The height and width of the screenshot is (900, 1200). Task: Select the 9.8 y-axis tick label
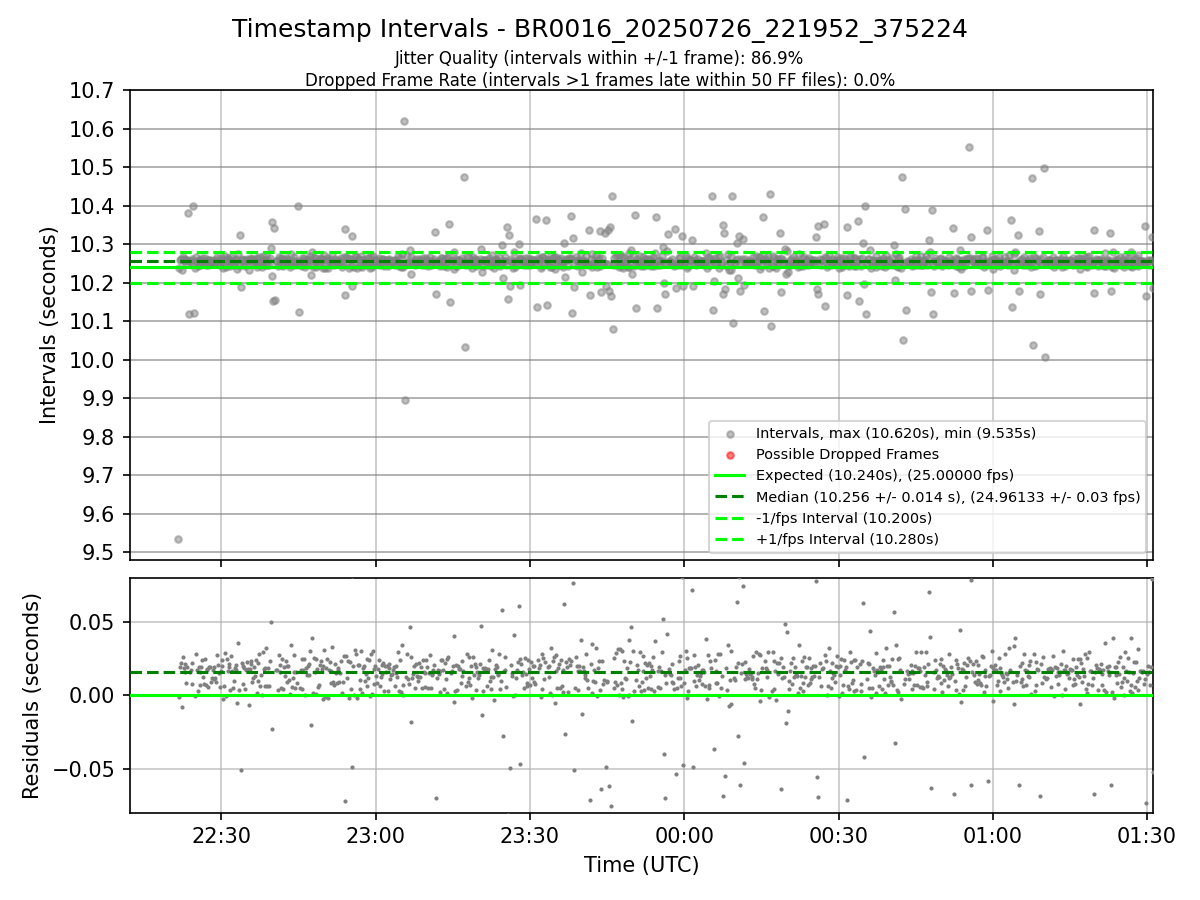pos(100,437)
